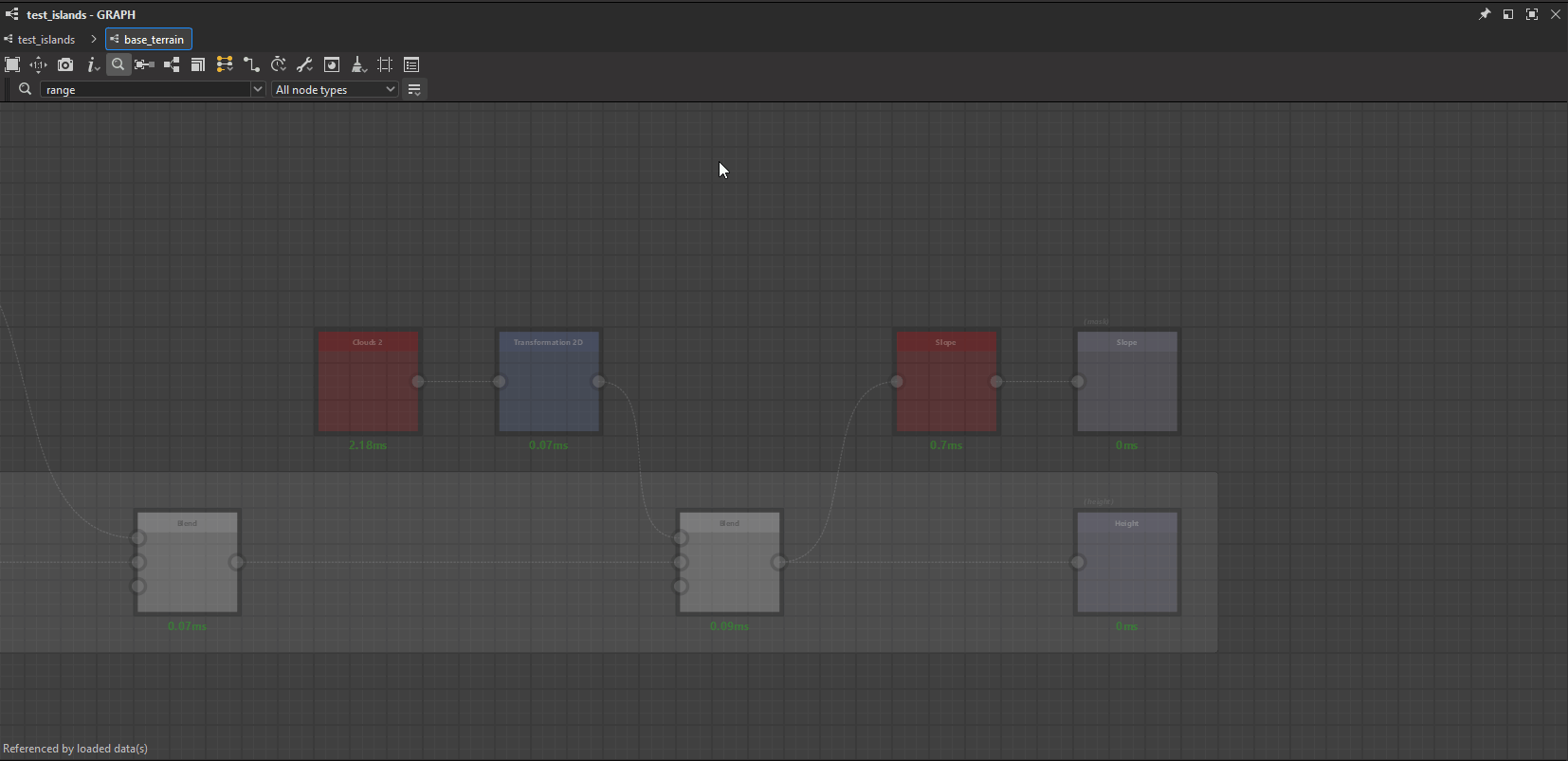Expand the search history dropdown arrow
Screen dimensions: 1568x761
point(258,89)
